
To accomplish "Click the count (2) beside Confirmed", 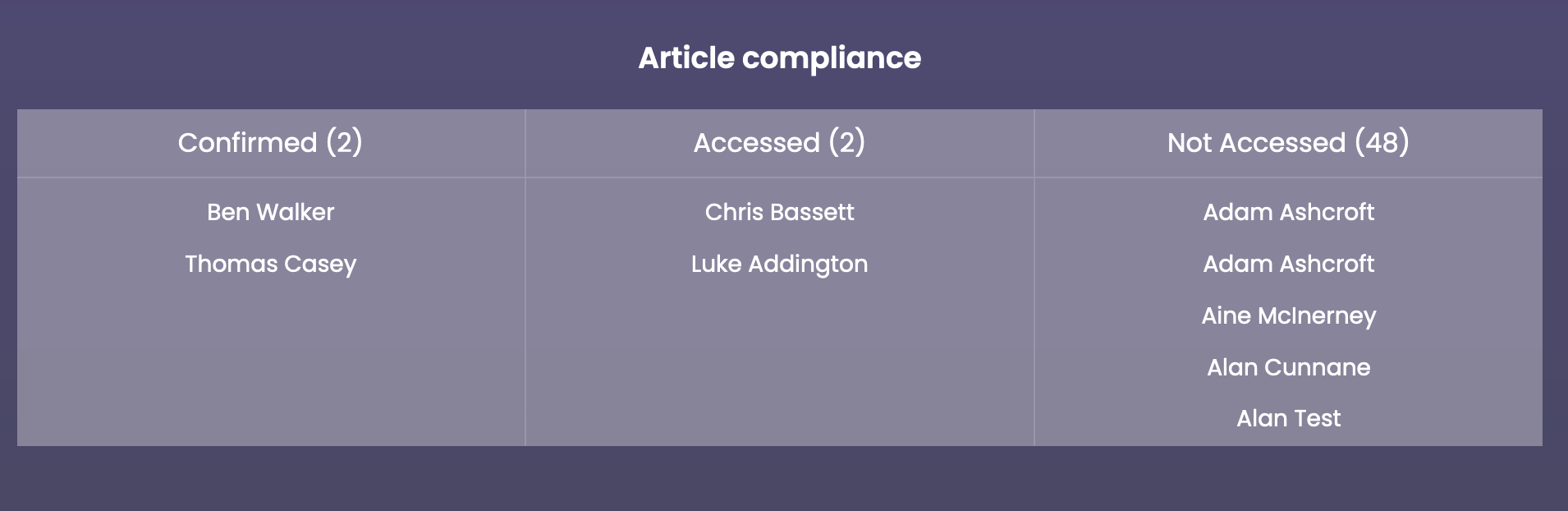I will point(344,143).
